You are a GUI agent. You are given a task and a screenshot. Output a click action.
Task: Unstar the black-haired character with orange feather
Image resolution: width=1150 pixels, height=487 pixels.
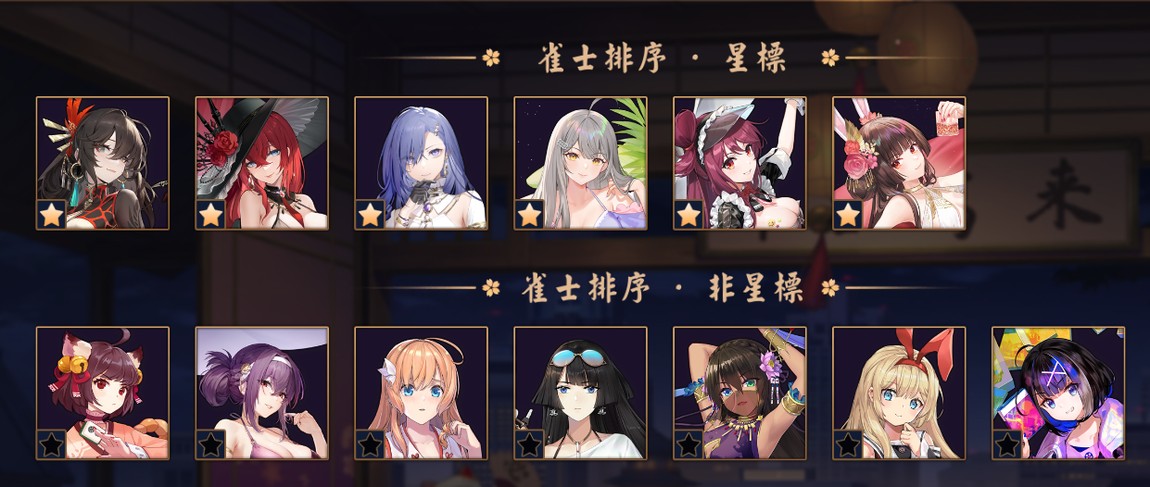coord(51,215)
